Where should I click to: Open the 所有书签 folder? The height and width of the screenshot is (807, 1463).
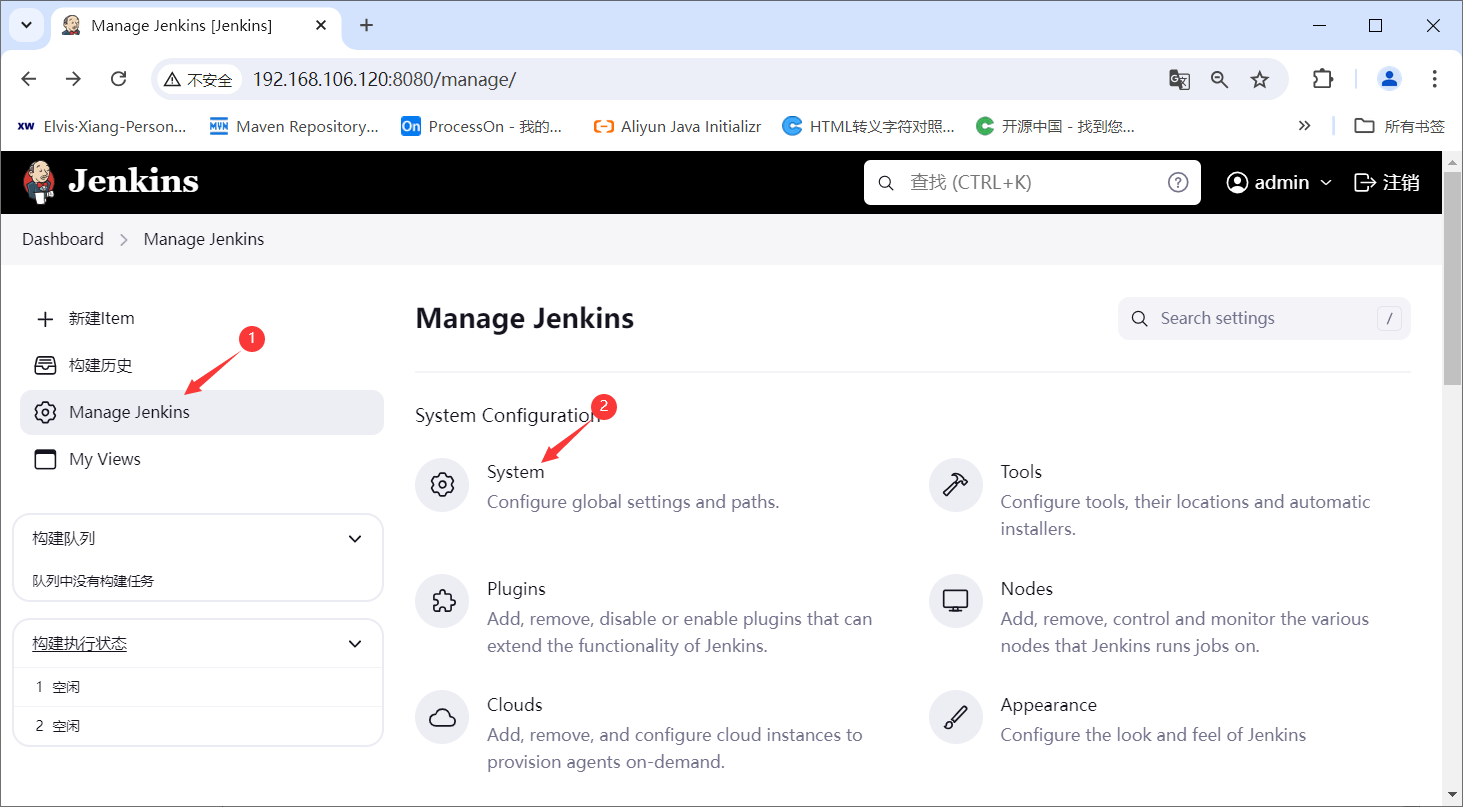[x=1399, y=126]
